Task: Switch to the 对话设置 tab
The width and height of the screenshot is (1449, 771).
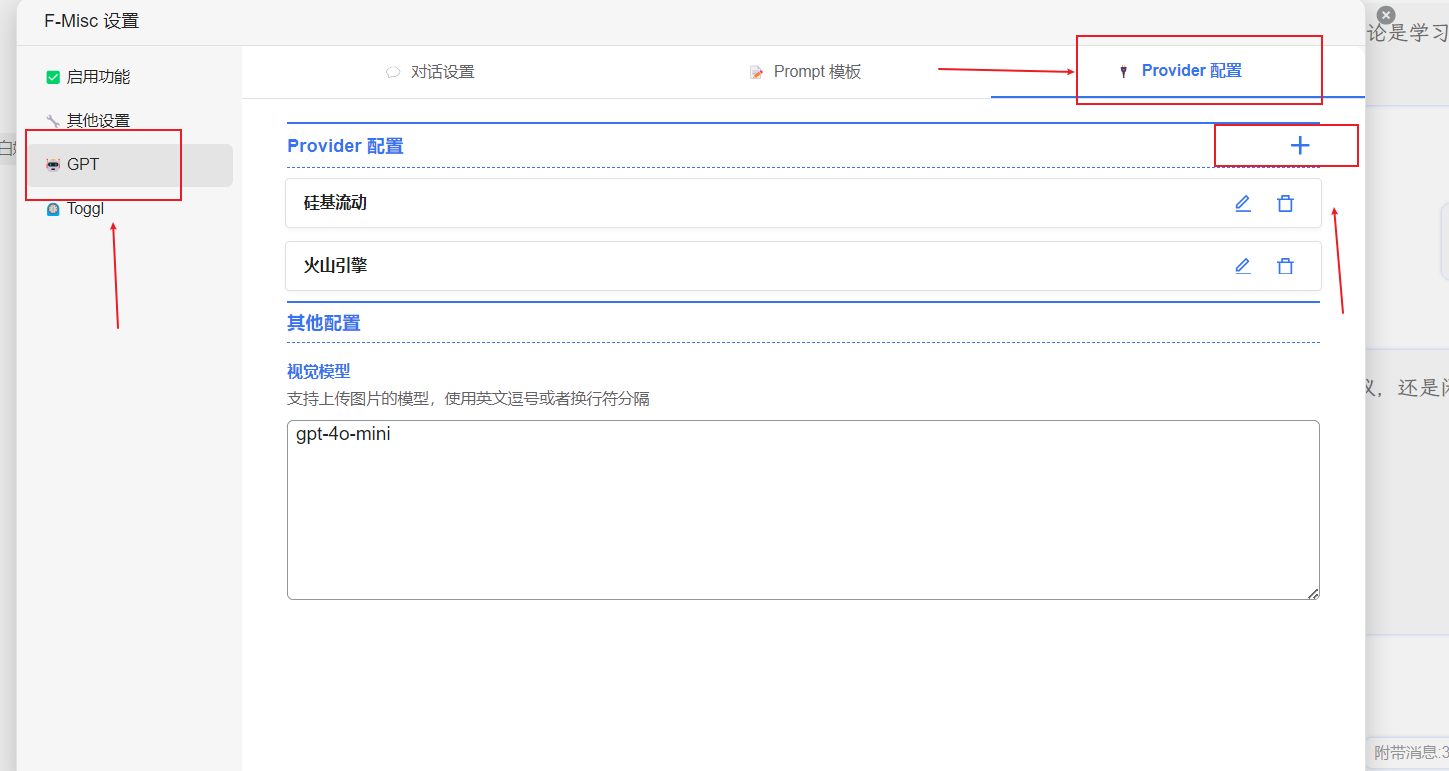Action: click(x=430, y=72)
